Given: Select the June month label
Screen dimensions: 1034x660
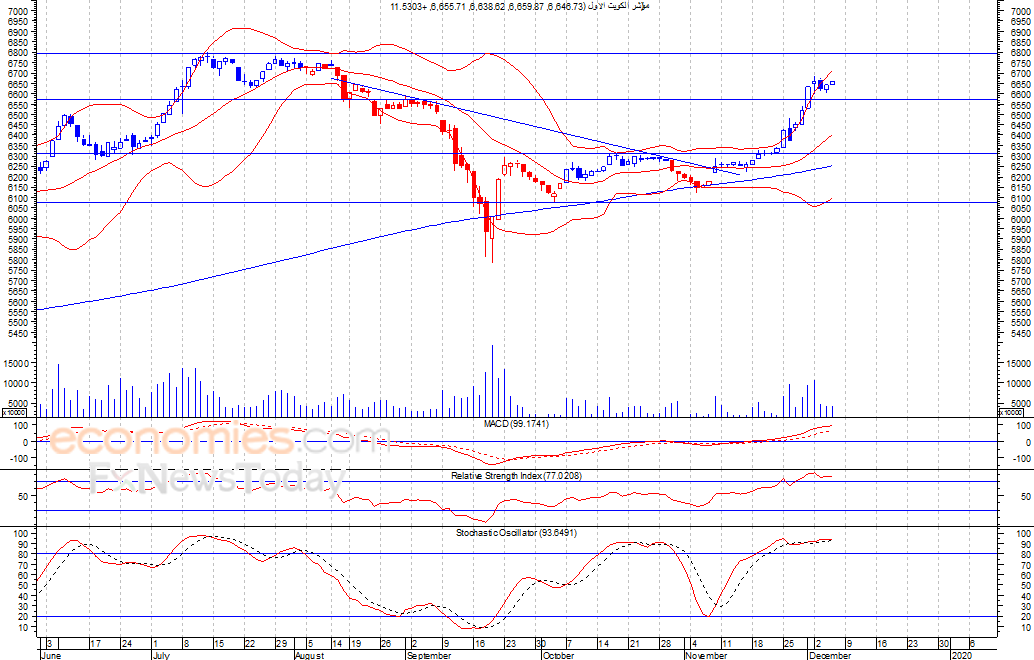Looking at the screenshot, I should 51,655.
